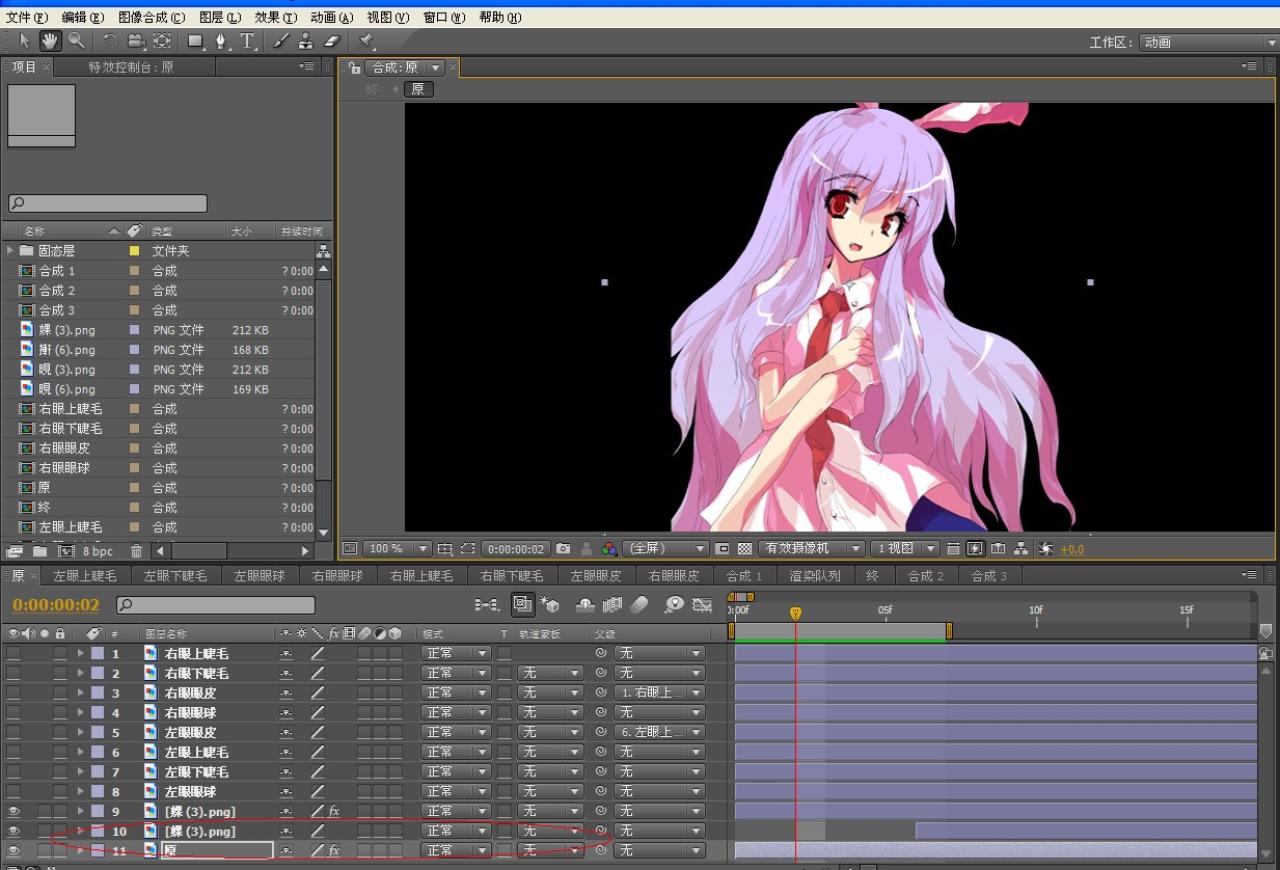Select the Puppet Pin tool
1280x870 pixels.
pos(366,41)
